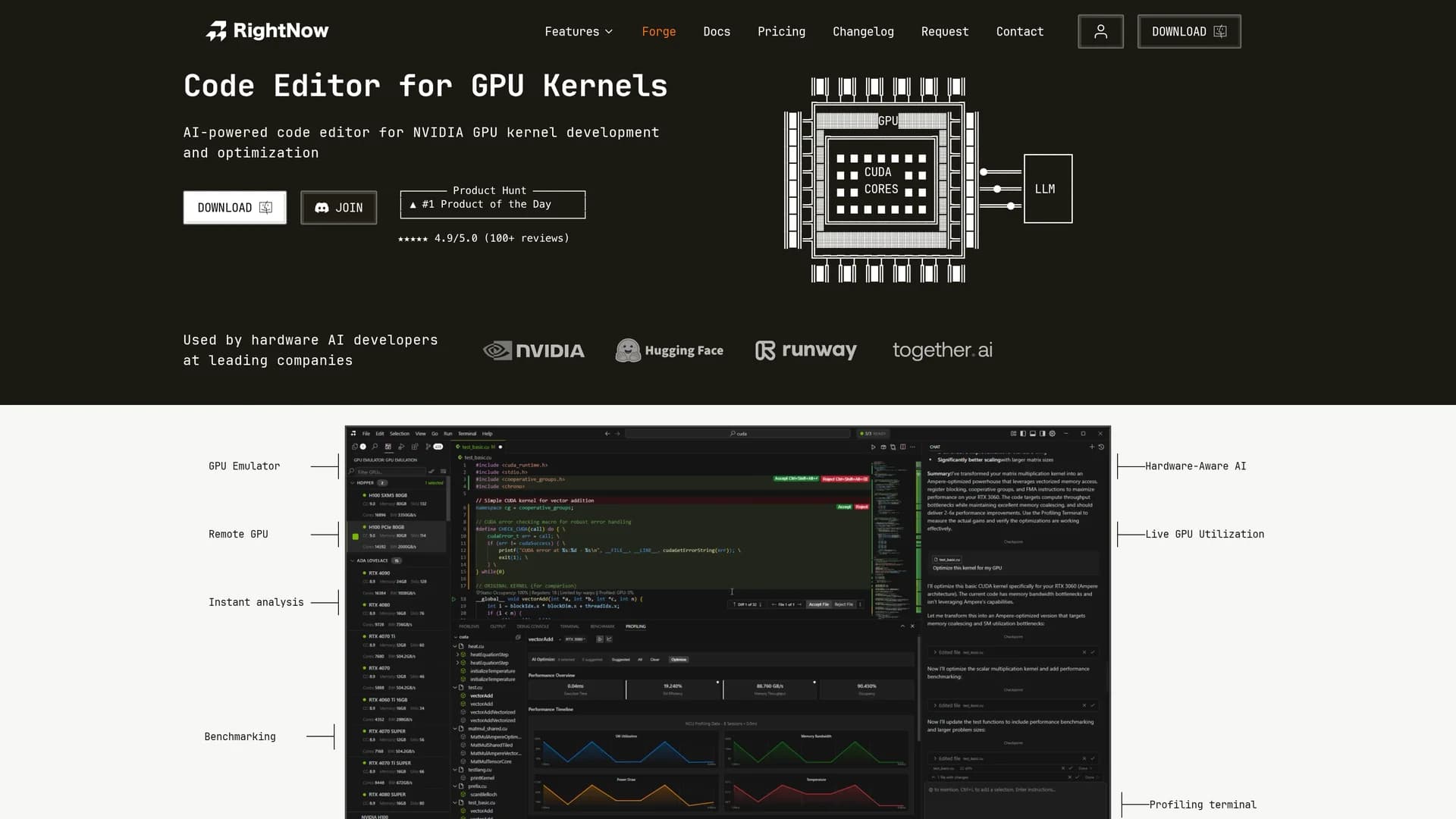Click Extensions icon in editor screenshot
Viewport: 1456px width, 819px height.
[x=415, y=447]
